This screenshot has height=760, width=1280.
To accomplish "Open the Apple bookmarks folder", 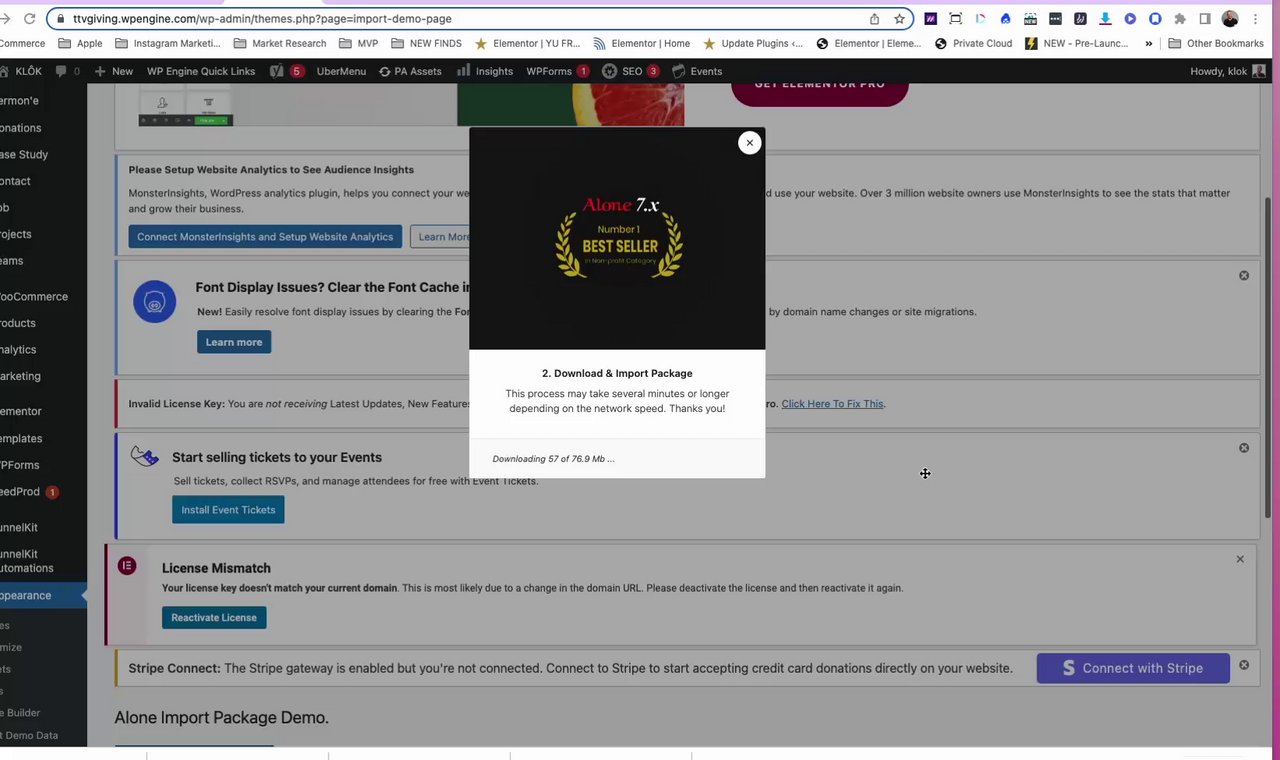I will [80, 43].
